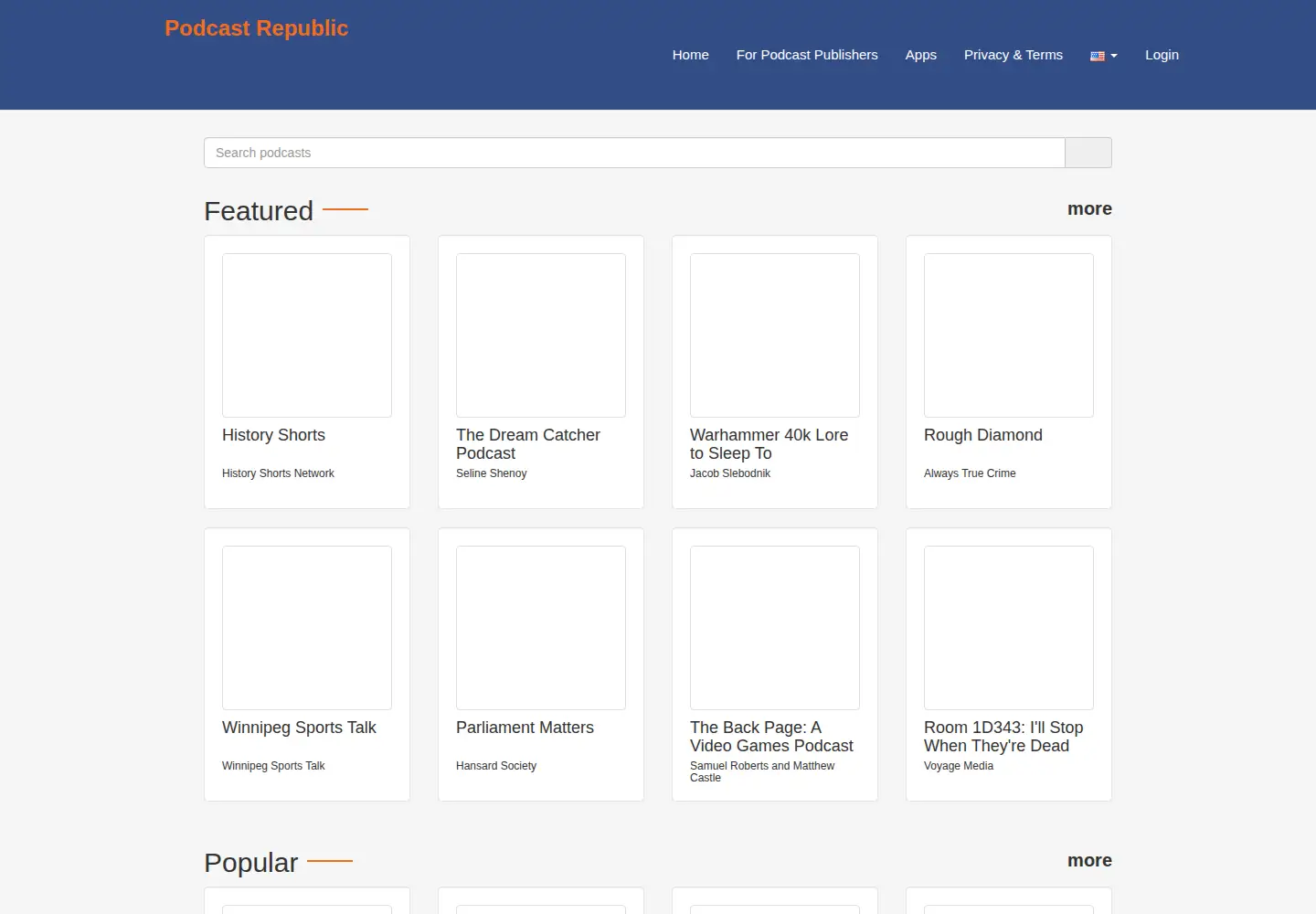Click the Parliament Matters title
The height and width of the screenshot is (914, 1316).
pyautogui.click(x=525, y=728)
